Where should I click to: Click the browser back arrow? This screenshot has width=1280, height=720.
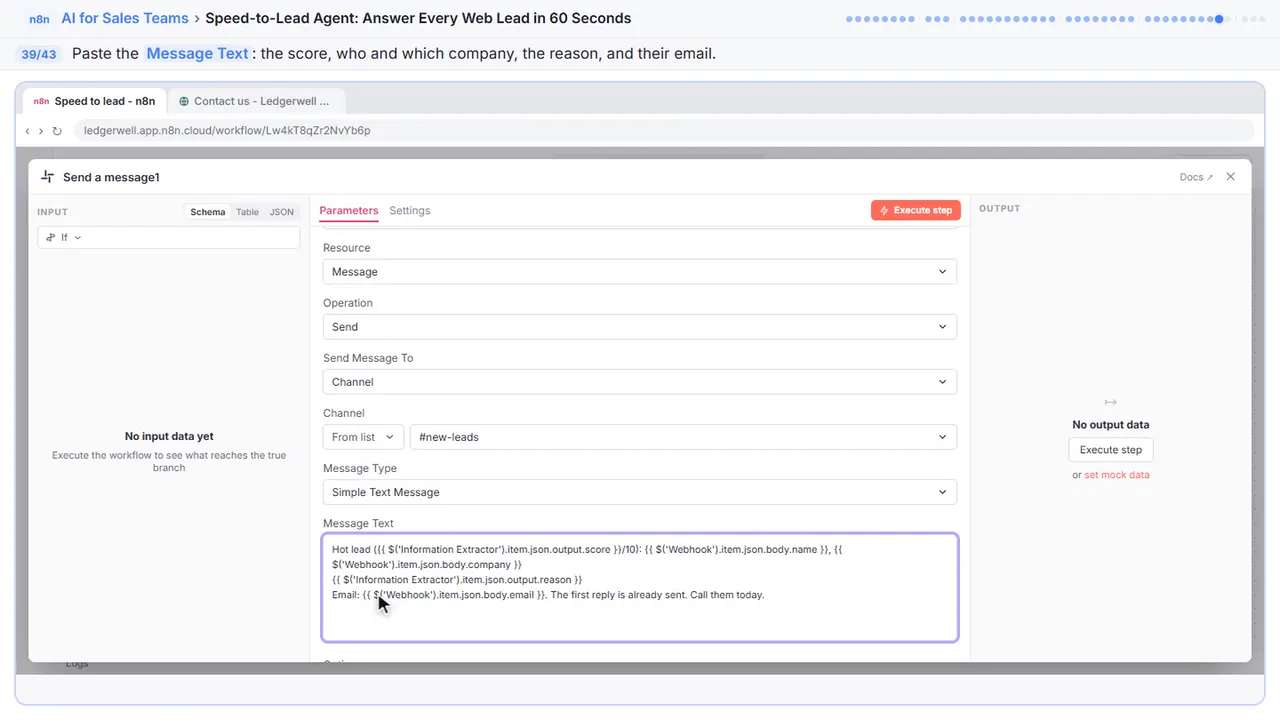[27, 131]
